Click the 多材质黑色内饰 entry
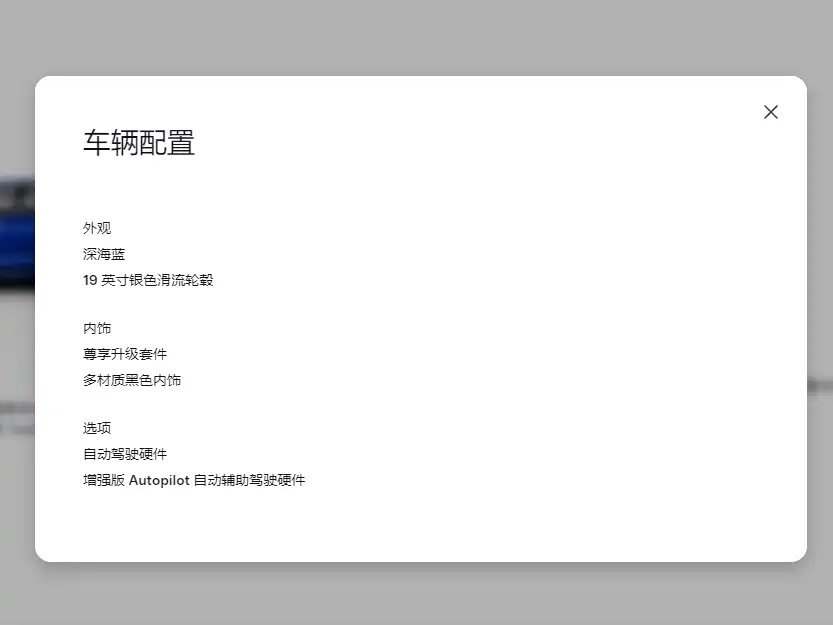 click(132, 380)
